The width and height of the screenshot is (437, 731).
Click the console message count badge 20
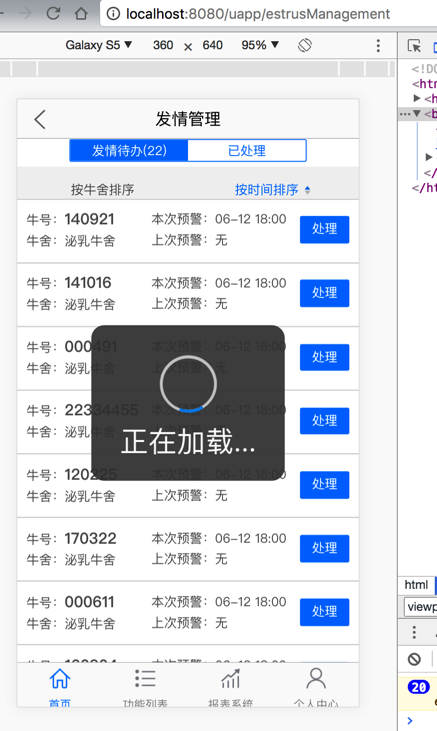point(418,687)
